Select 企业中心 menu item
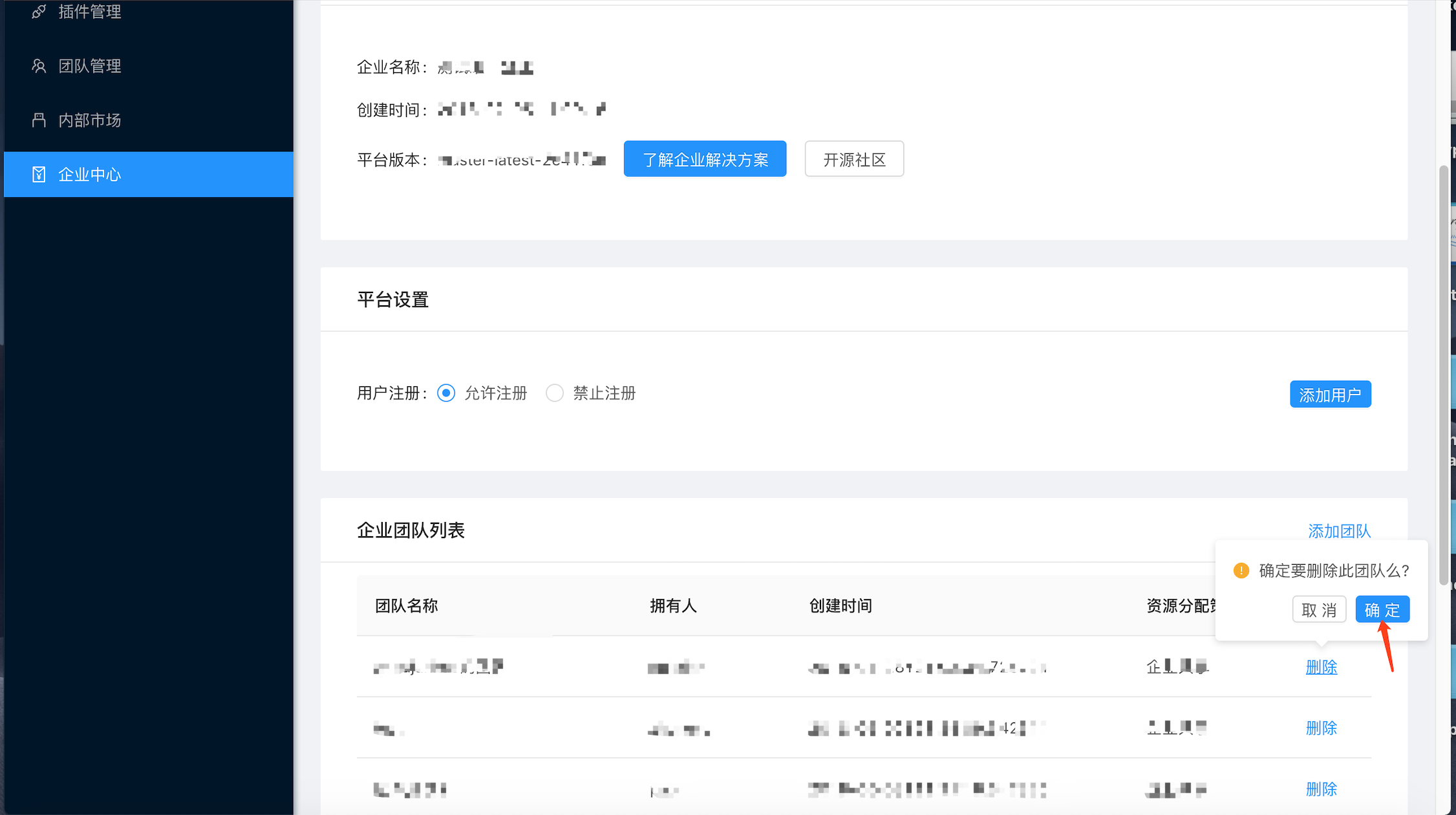This screenshot has width=1456, height=815. tap(148, 175)
